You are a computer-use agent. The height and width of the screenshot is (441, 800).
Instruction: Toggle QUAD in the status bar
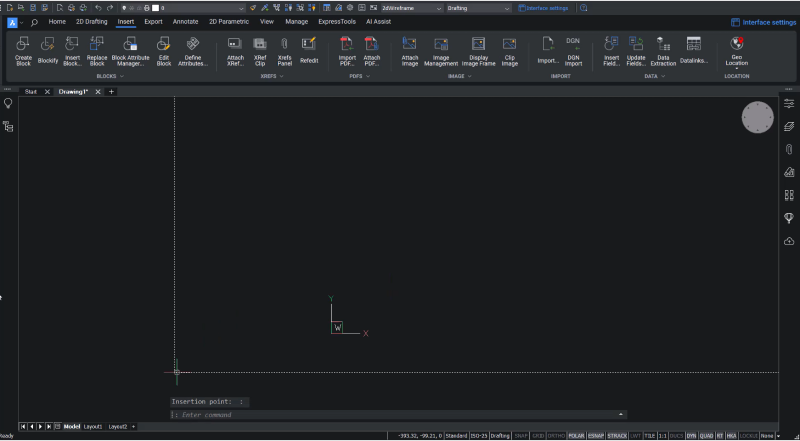tap(706, 436)
